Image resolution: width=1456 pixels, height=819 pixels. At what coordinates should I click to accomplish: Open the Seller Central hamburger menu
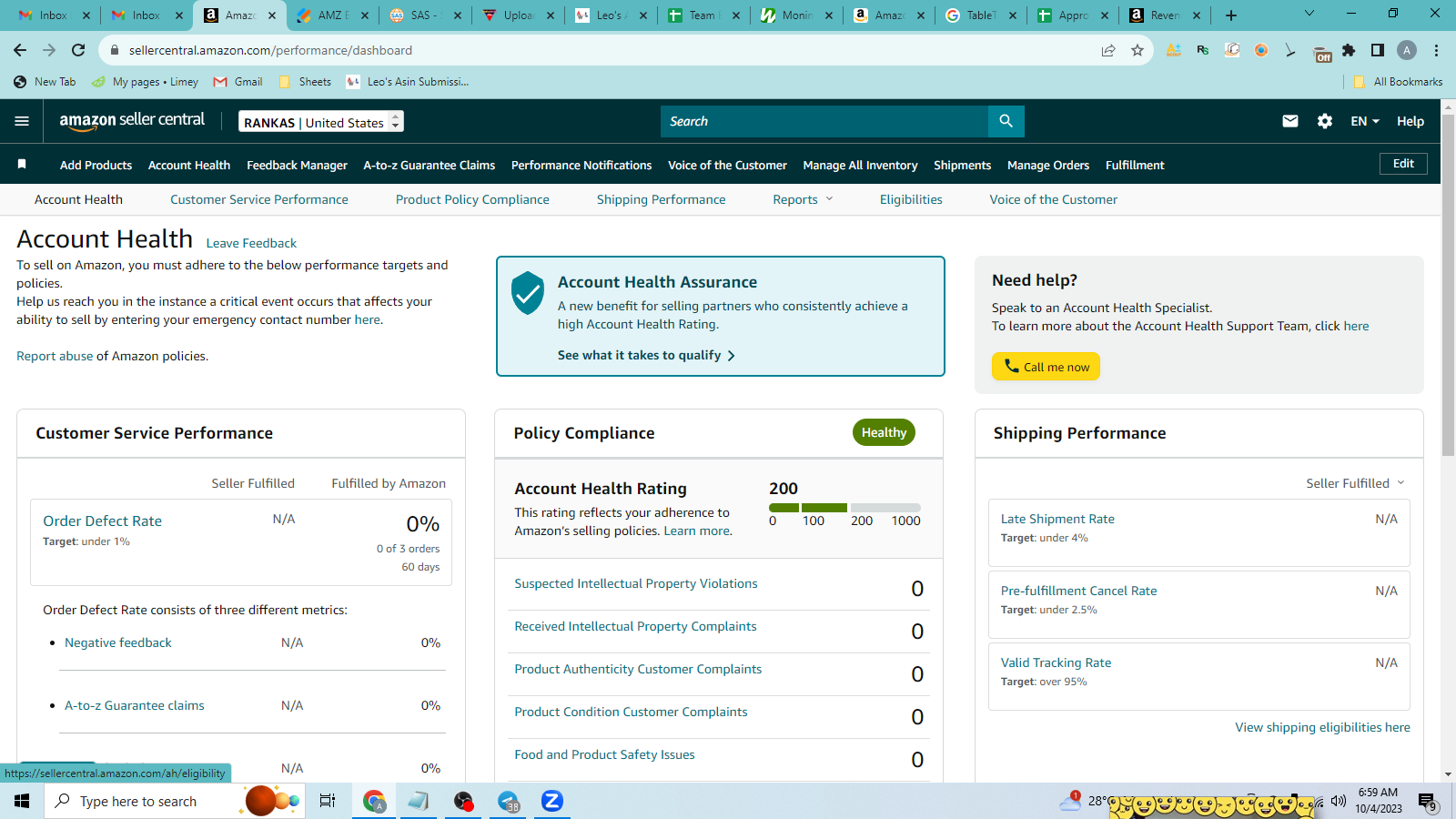[22, 121]
